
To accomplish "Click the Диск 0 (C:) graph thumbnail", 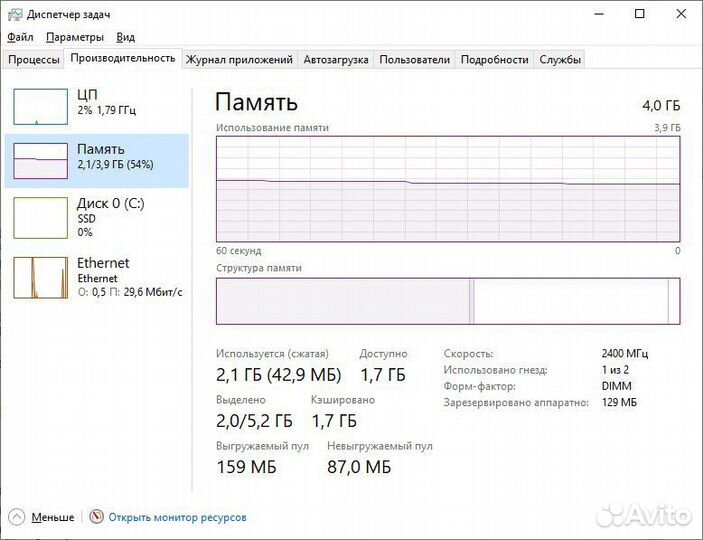I will coord(41,218).
